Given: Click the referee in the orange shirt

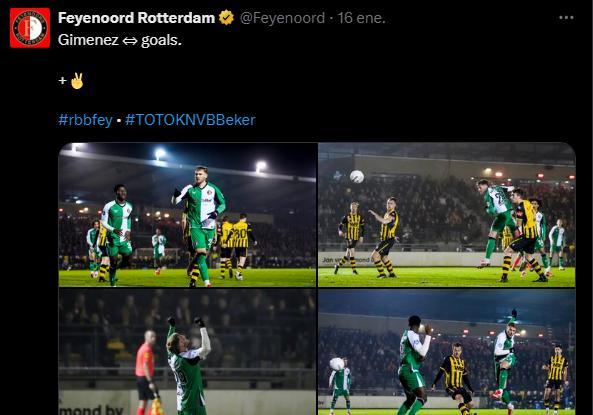Looking at the screenshot, I should click(x=146, y=373).
